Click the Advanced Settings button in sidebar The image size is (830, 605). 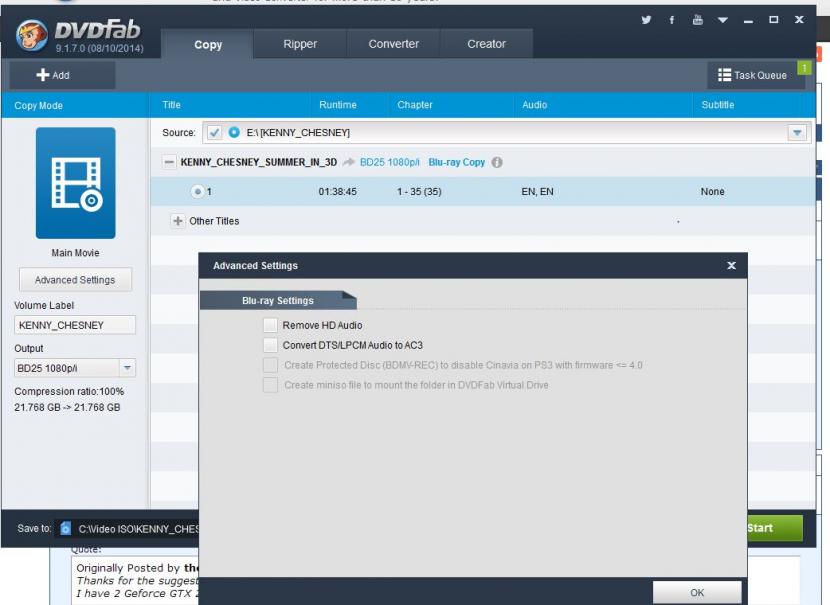click(75, 279)
